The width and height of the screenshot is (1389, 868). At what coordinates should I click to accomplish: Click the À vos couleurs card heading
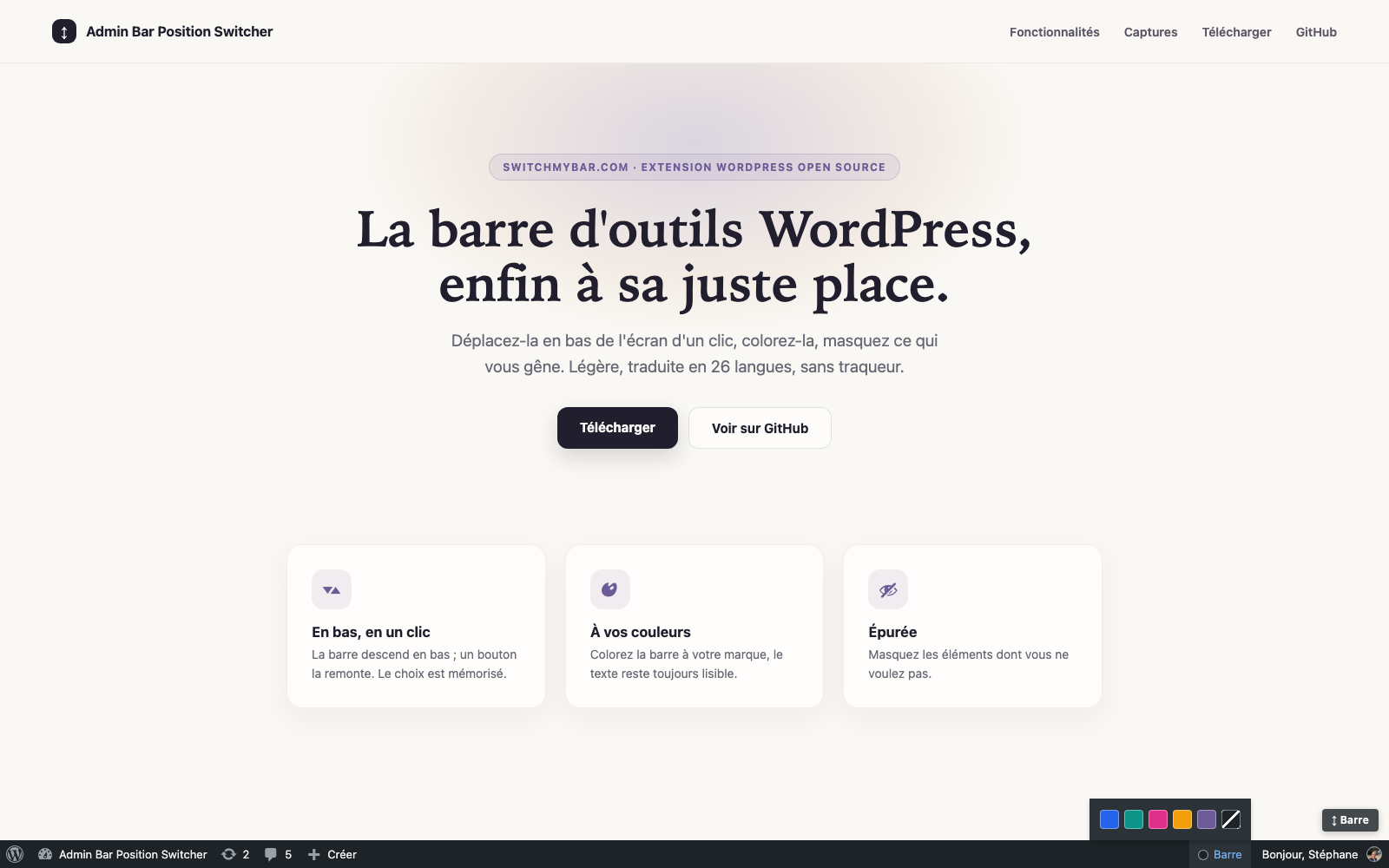point(641,632)
